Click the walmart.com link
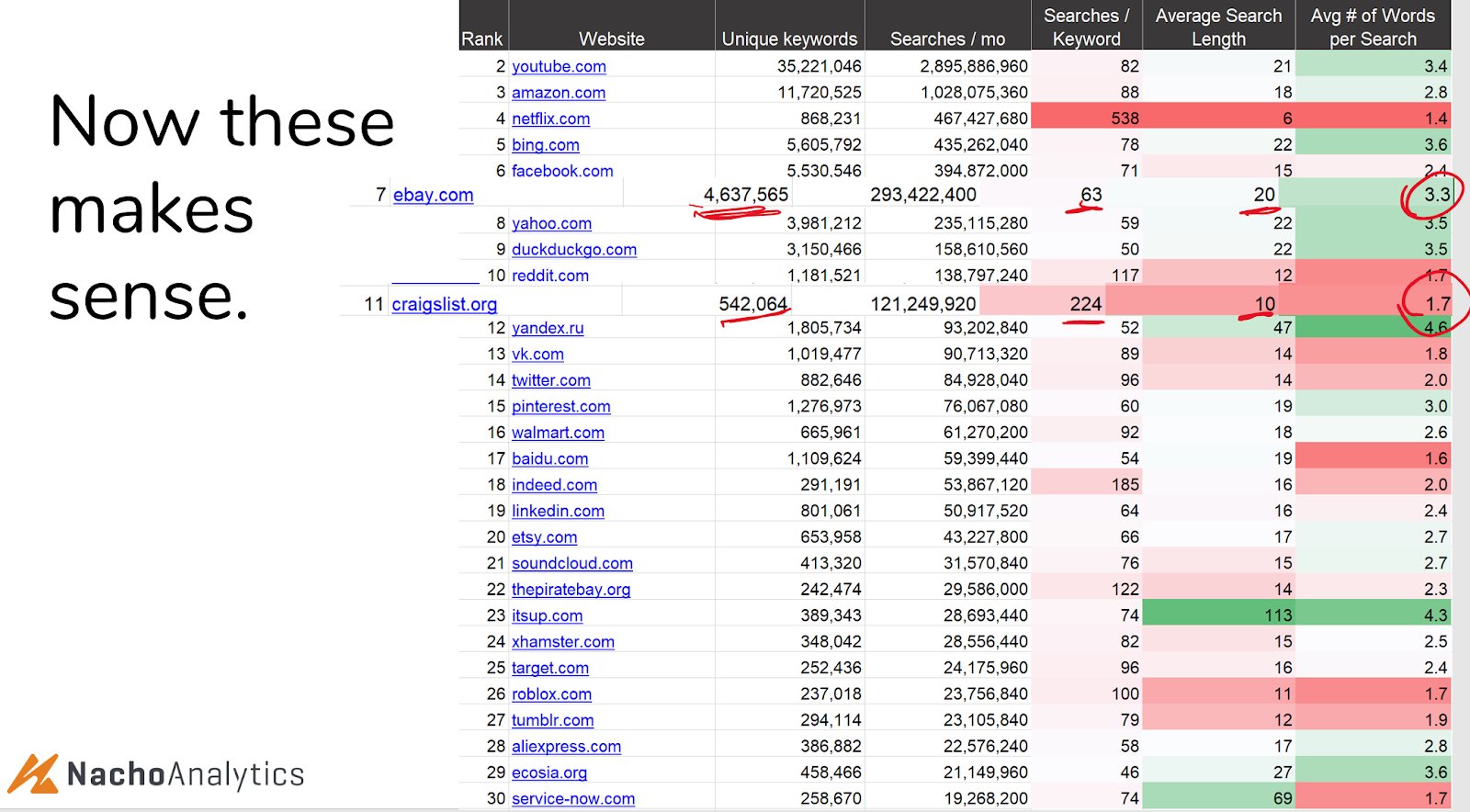 [x=558, y=433]
